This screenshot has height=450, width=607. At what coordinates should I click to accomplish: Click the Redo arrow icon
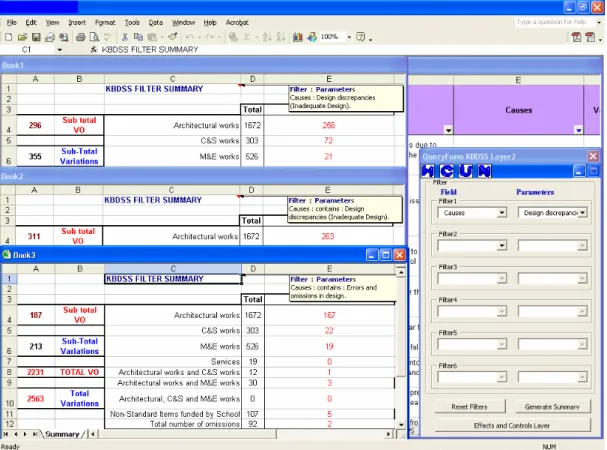point(209,37)
